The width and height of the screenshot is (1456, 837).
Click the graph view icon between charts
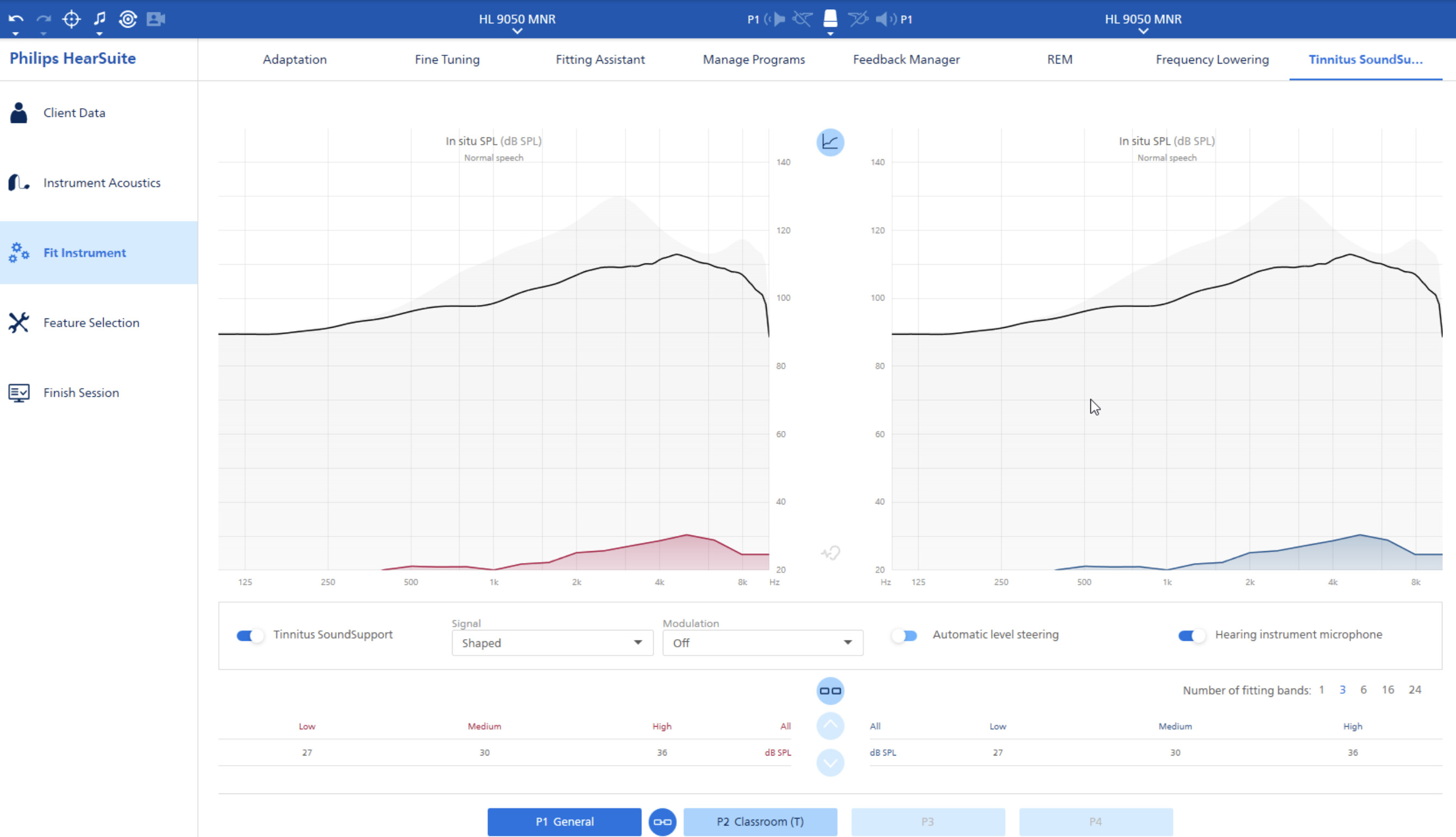click(830, 142)
